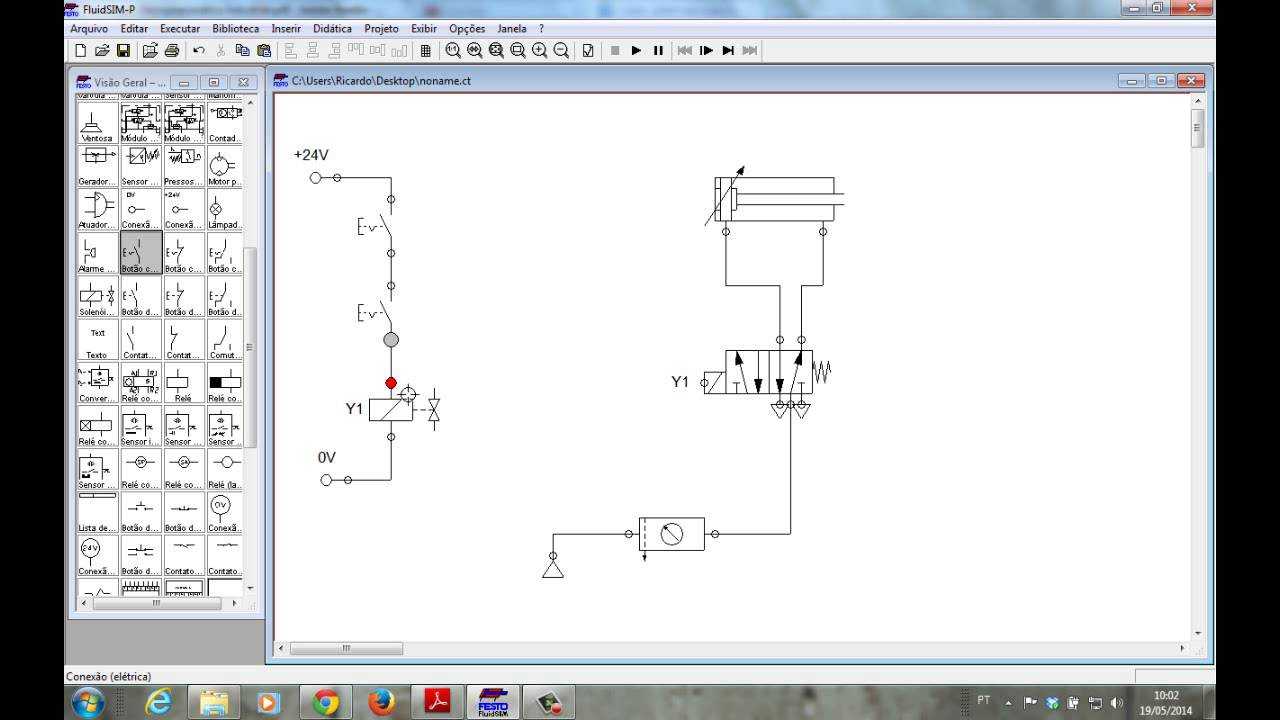Select the Conversor component in the library

[x=97, y=383]
